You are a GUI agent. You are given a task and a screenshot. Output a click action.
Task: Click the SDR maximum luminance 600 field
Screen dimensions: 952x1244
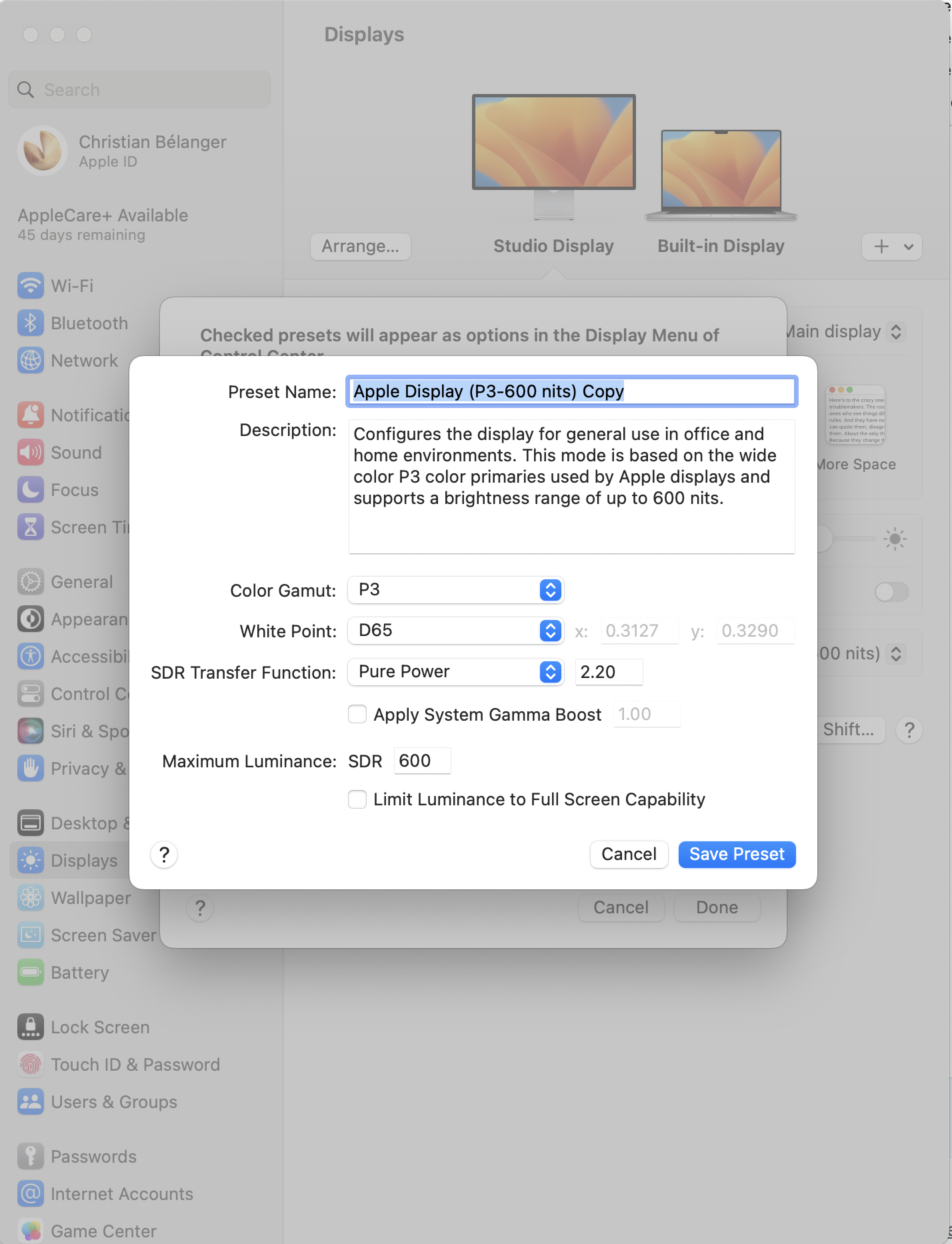(x=423, y=761)
